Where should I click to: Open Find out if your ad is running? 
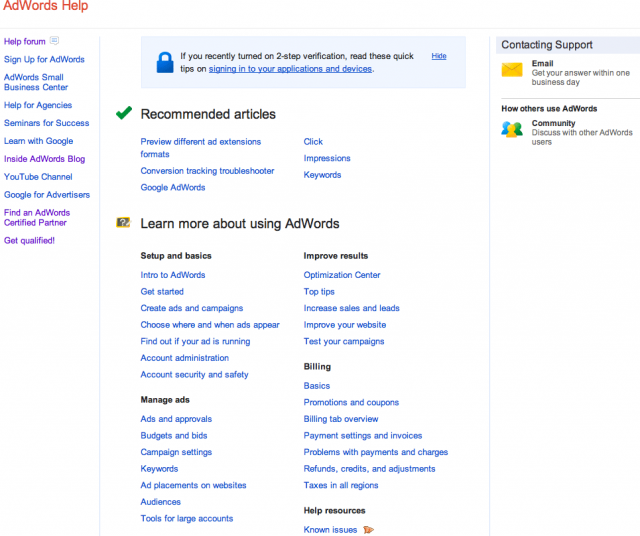pyautogui.click(x=196, y=341)
